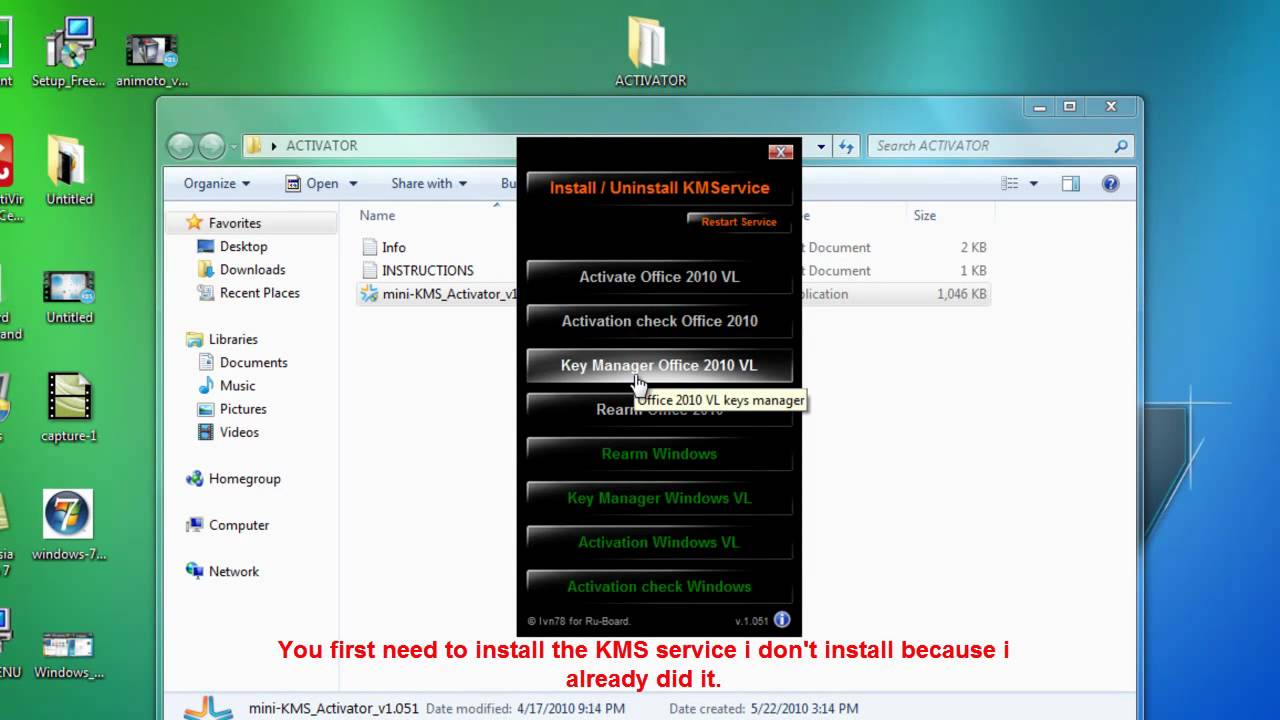Select the INSTRUCTIONS file icon
The width and height of the screenshot is (1280, 720).
(x=368, y=270)
